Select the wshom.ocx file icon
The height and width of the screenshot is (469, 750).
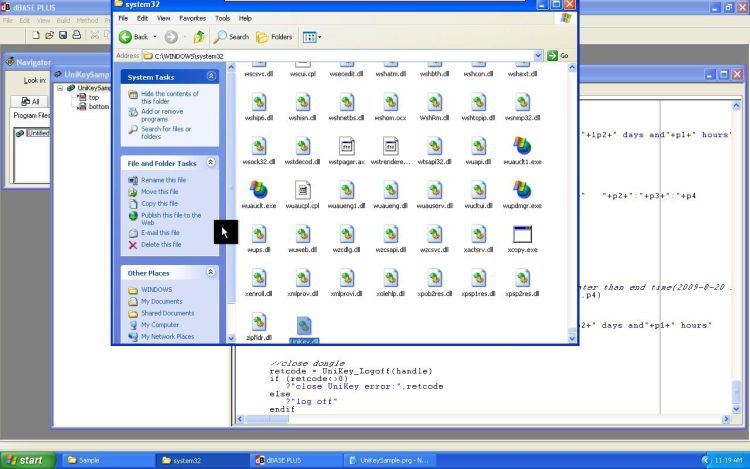click(391, 102)
